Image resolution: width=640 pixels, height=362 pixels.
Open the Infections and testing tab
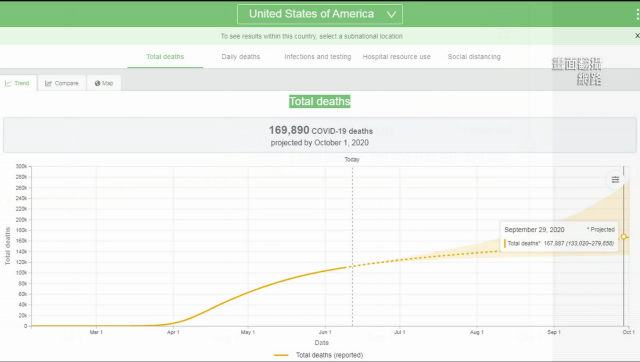pyautogui.click(x=318, y=57)
